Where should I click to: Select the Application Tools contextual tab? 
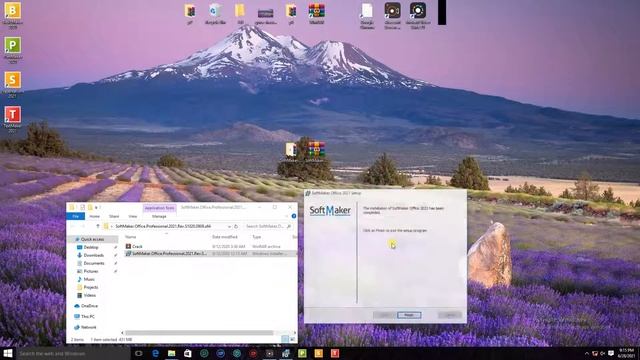click(159, 208)
